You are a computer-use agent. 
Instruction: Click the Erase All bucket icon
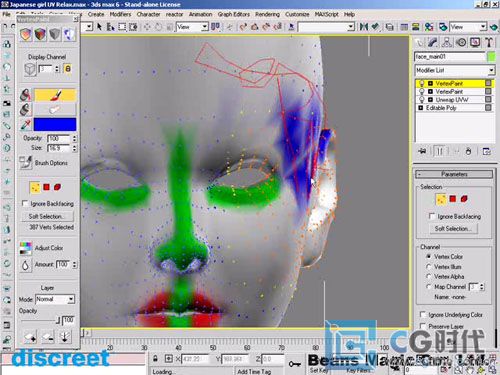click(x=25, y=109)
